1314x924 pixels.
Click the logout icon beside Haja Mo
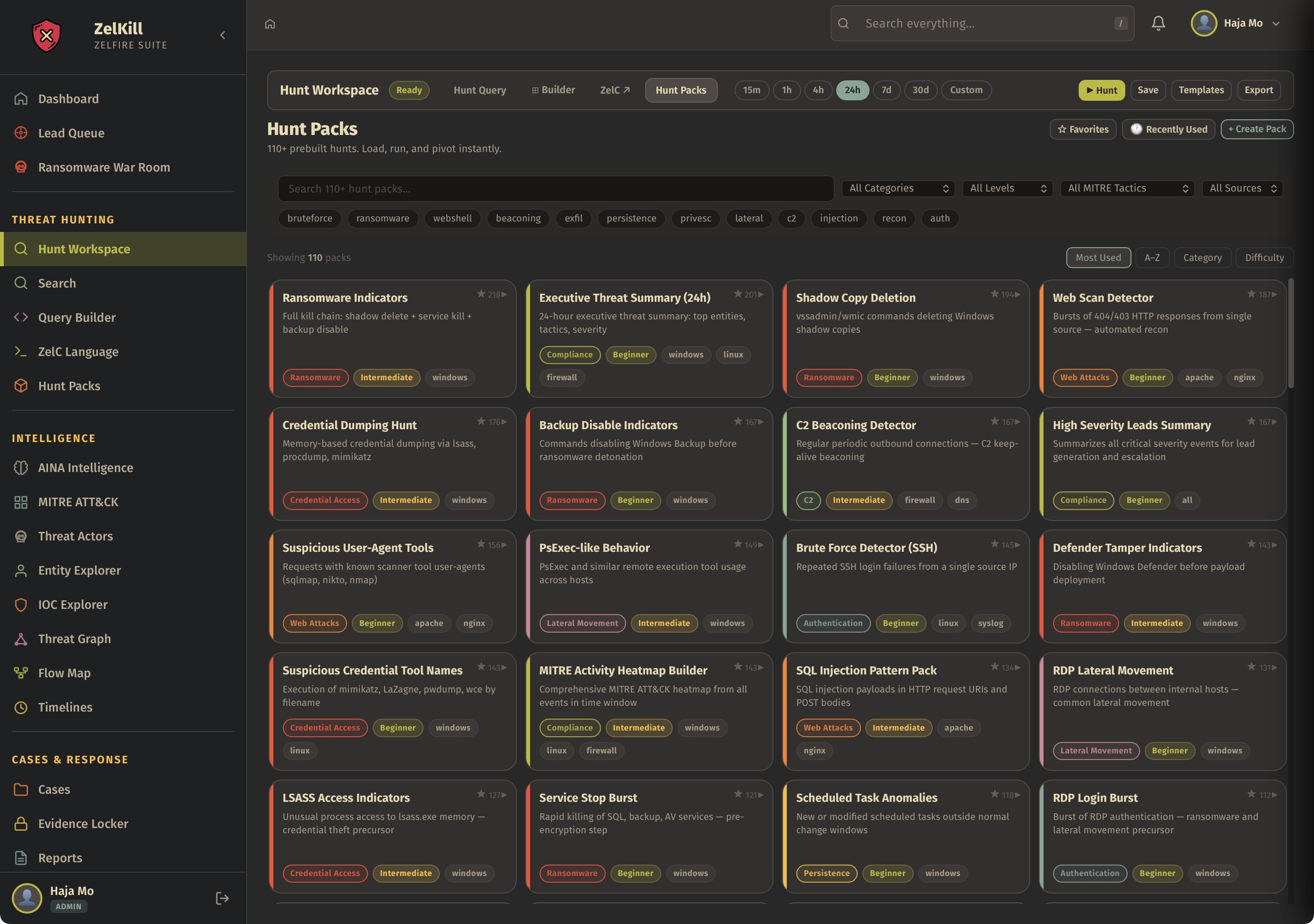pyautogui.click(x=222, y=898)
